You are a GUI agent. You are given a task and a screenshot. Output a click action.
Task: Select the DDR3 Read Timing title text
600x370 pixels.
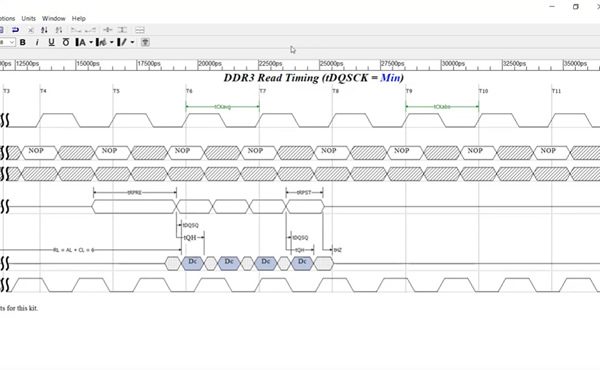tap(314, 78)
